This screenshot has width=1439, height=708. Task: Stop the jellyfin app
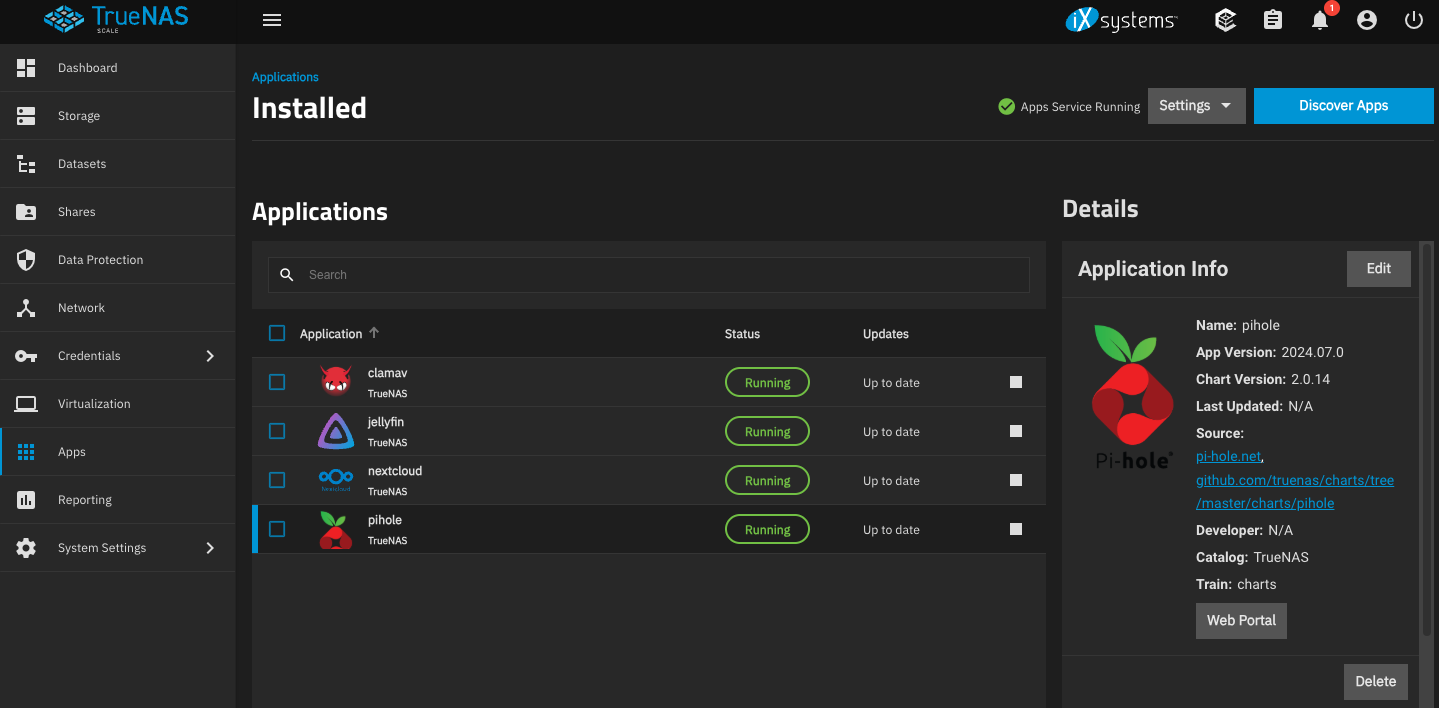(x=1016, y=431)
